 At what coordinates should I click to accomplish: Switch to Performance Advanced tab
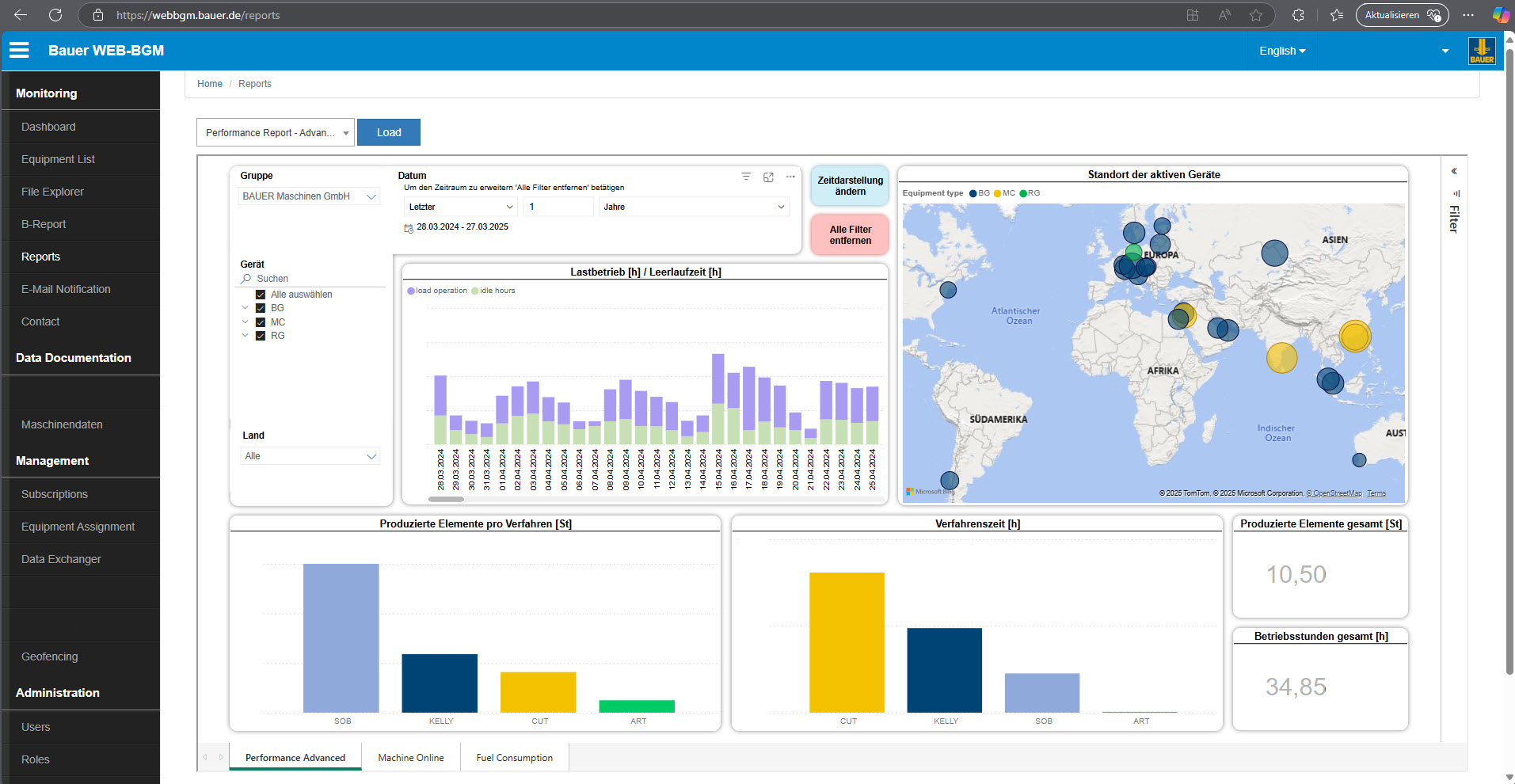tap(295, 757)
